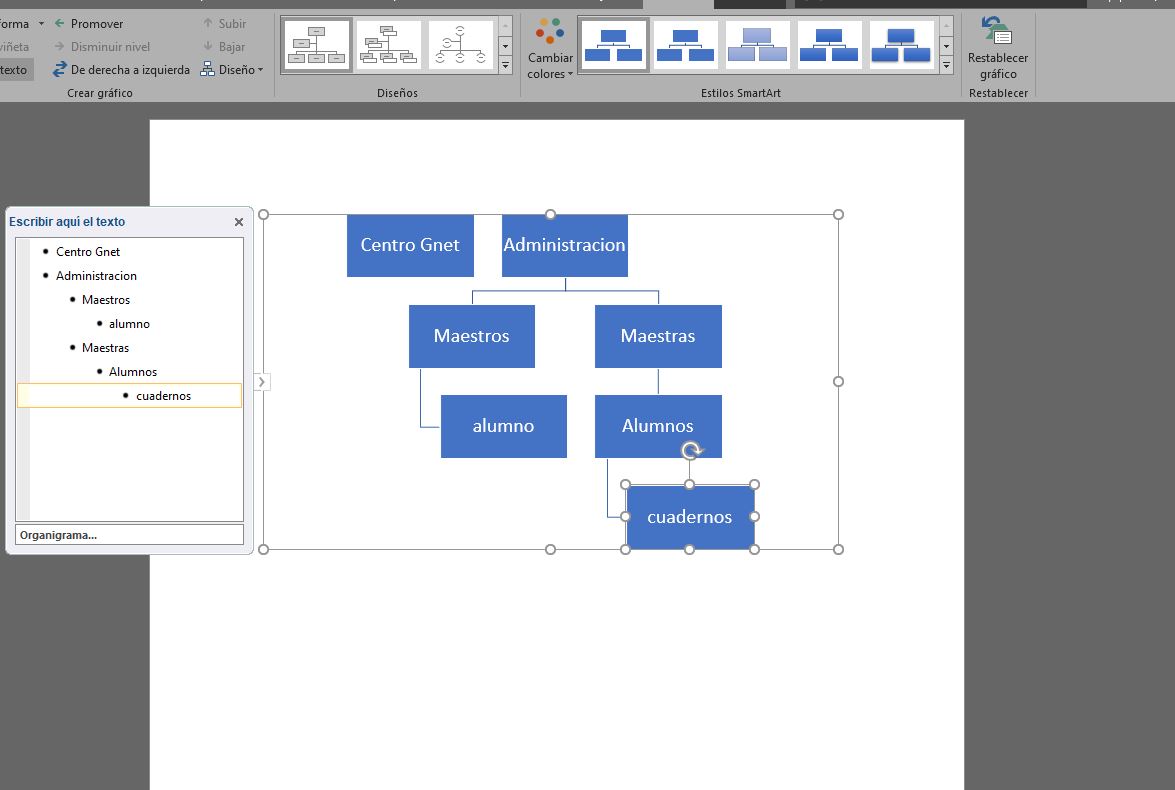
Task: Select the first organigram layout thumbnail
Action: (316, 45)
